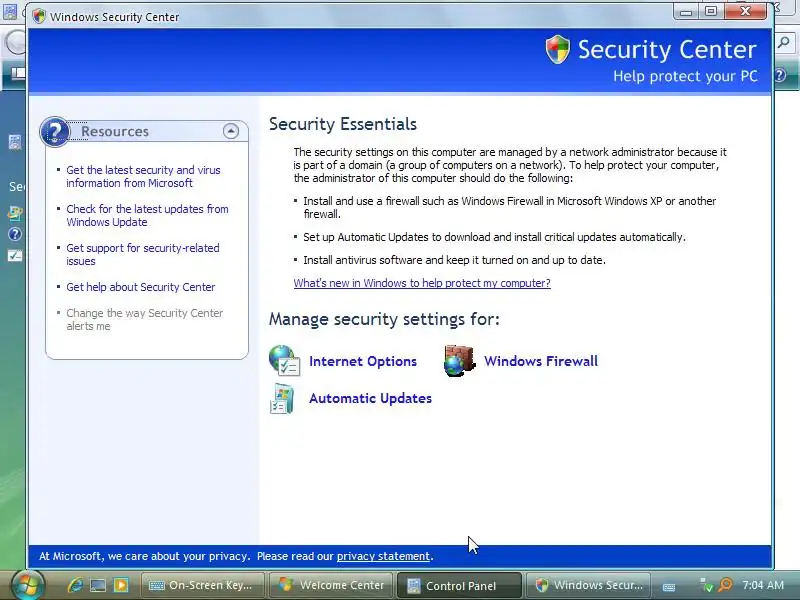Viewport: 800px width, 600px height.
Task: Click the Manage security settings for heading
Action: (384, 319)
